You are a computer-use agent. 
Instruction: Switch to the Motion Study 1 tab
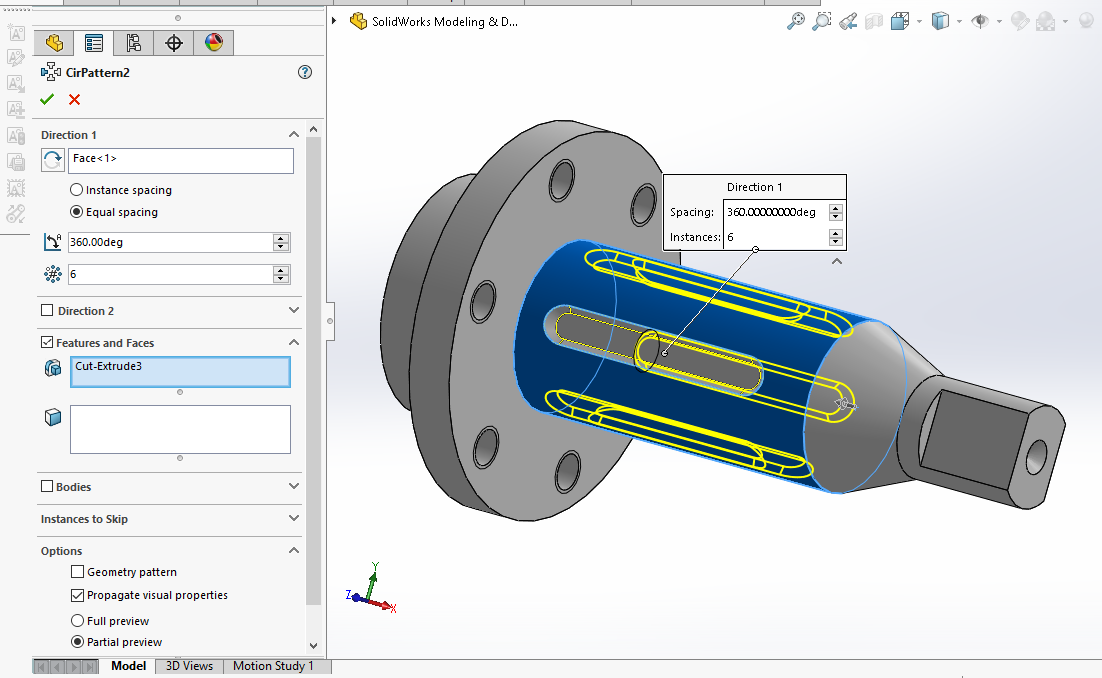click(x=273, y=666)
